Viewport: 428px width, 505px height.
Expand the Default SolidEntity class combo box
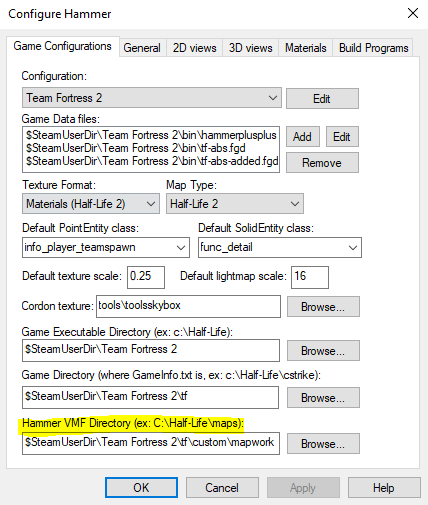point(280,248)
